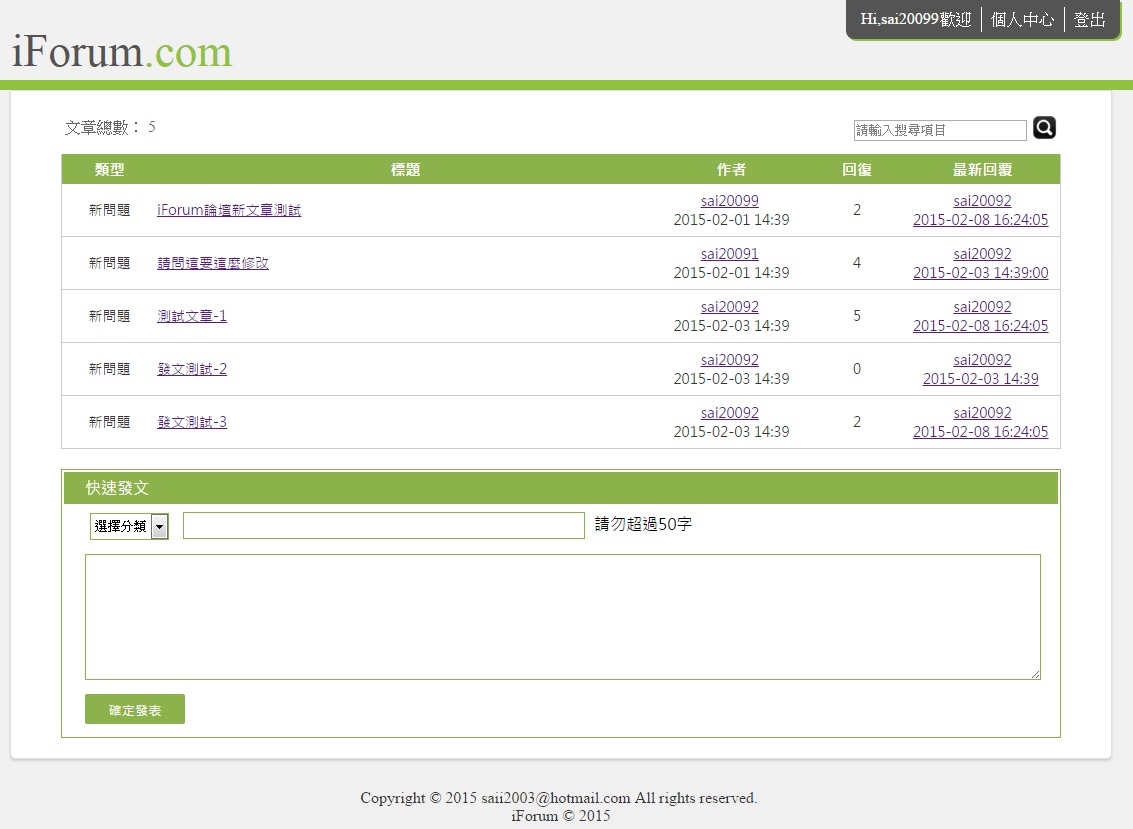Click the footer copyright email text
Viewport: 1133px width, 829px height.
(x=556, y=798)
